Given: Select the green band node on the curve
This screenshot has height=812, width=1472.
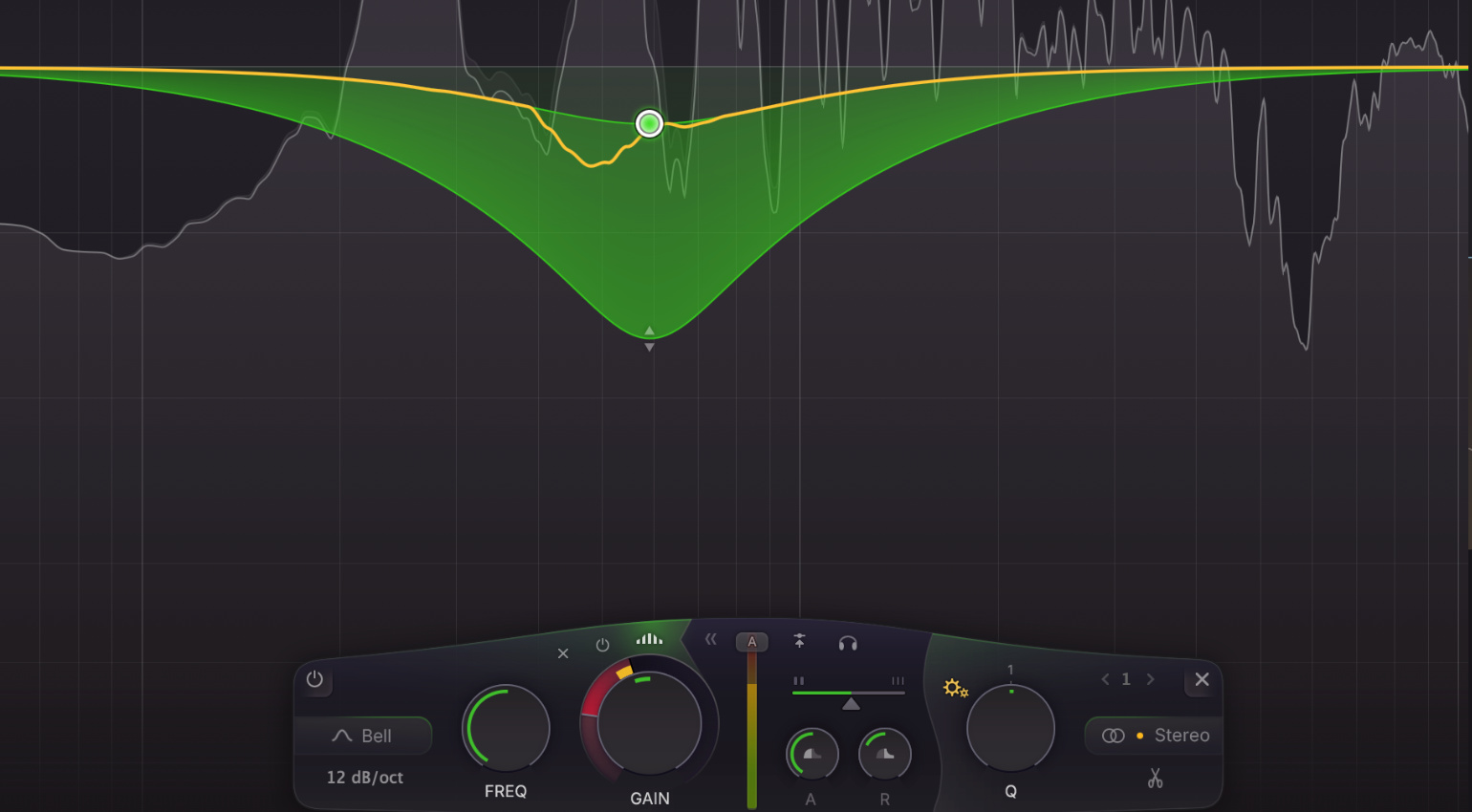Looking at the screenshot, I should point(649,123).
